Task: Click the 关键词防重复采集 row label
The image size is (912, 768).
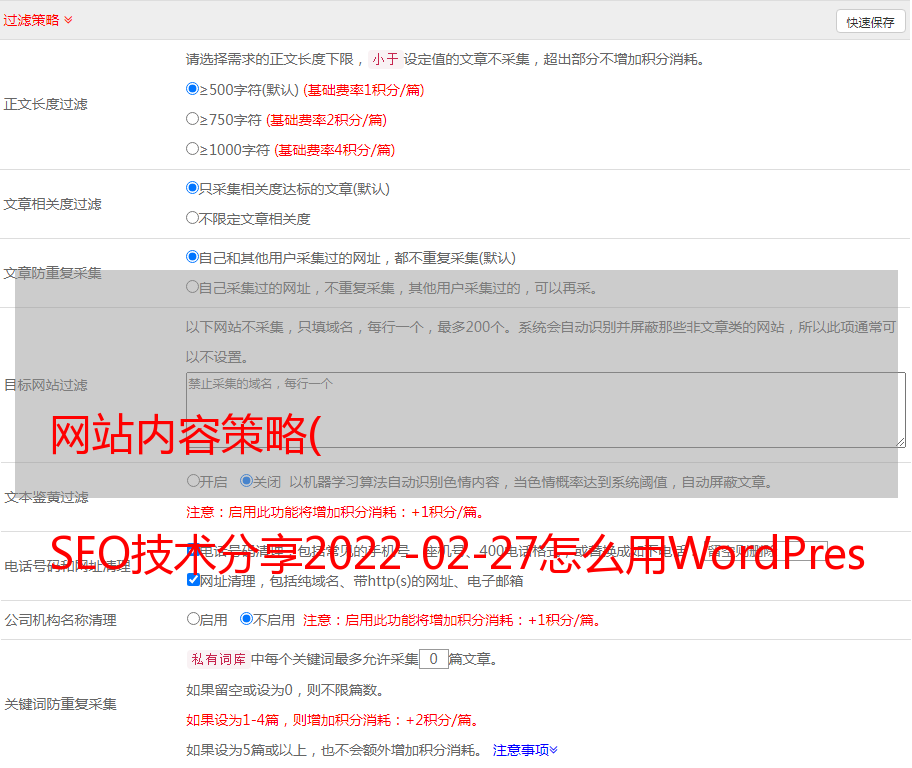Action: 60,704
